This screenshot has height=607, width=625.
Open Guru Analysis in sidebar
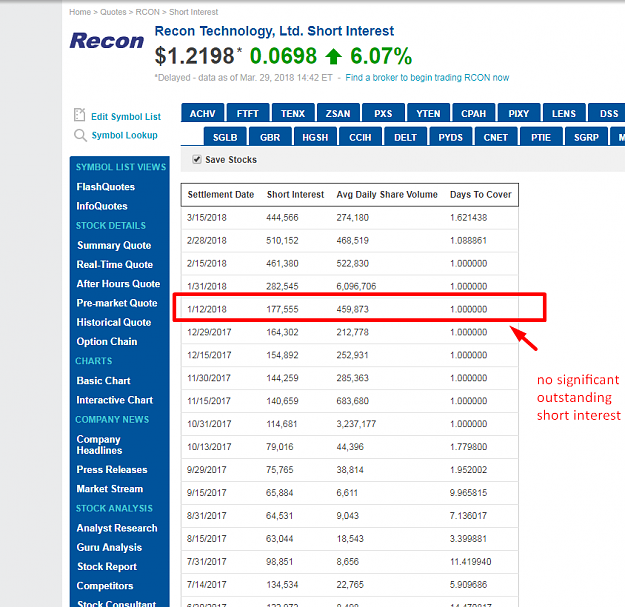[109, 547]
